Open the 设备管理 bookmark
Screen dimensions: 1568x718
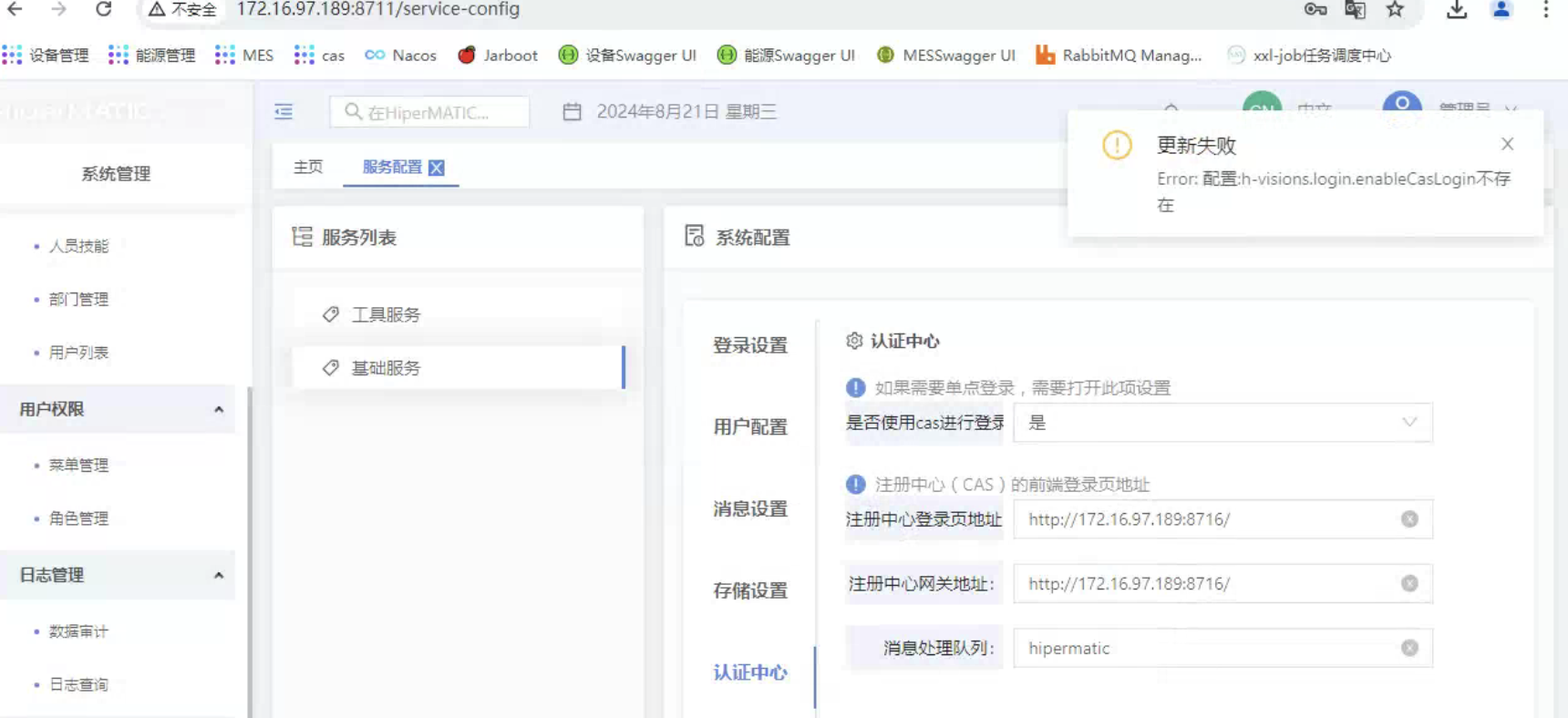46,56
